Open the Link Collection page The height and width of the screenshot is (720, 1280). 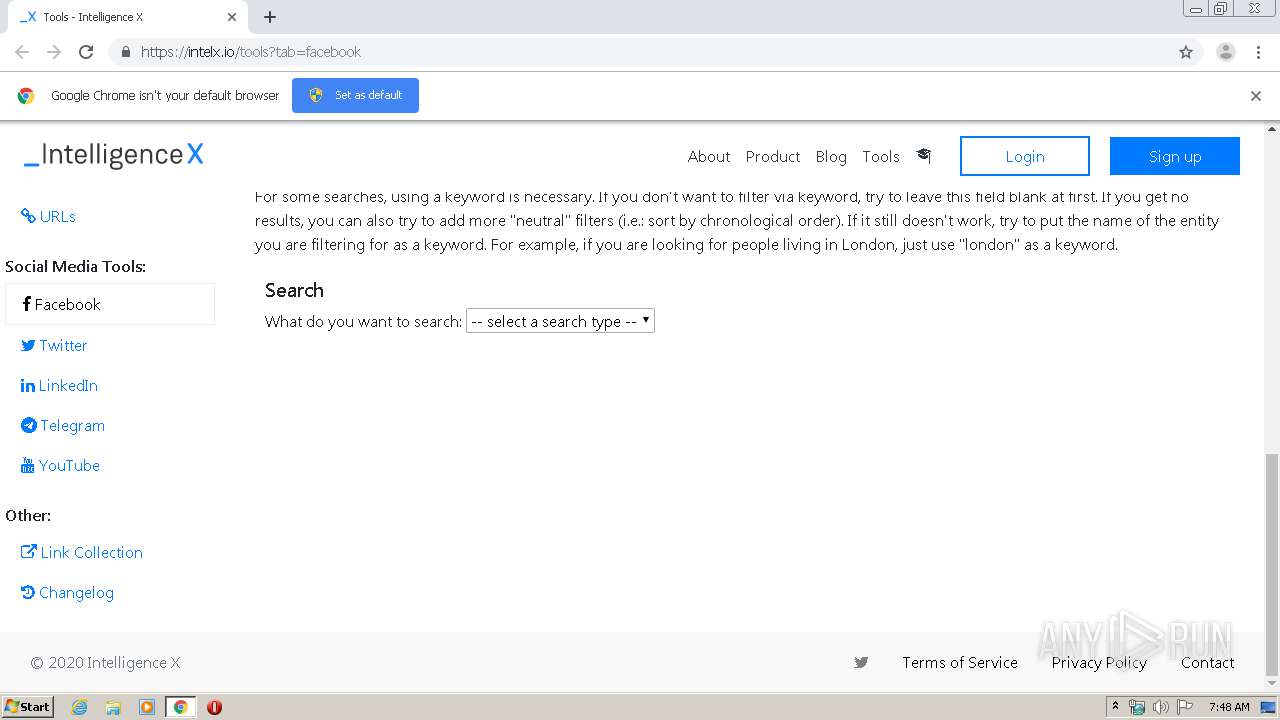82,552
